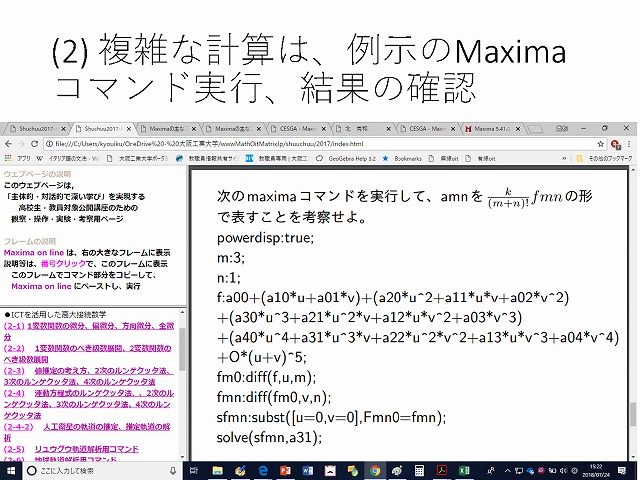640x480 pixels.
Task: Open the アプリ apps grid shortcut
Action: 18,158
